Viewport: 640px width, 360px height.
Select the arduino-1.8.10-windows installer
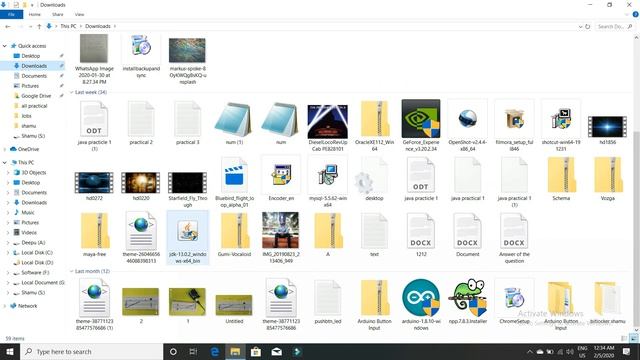[x=421, y=298]
